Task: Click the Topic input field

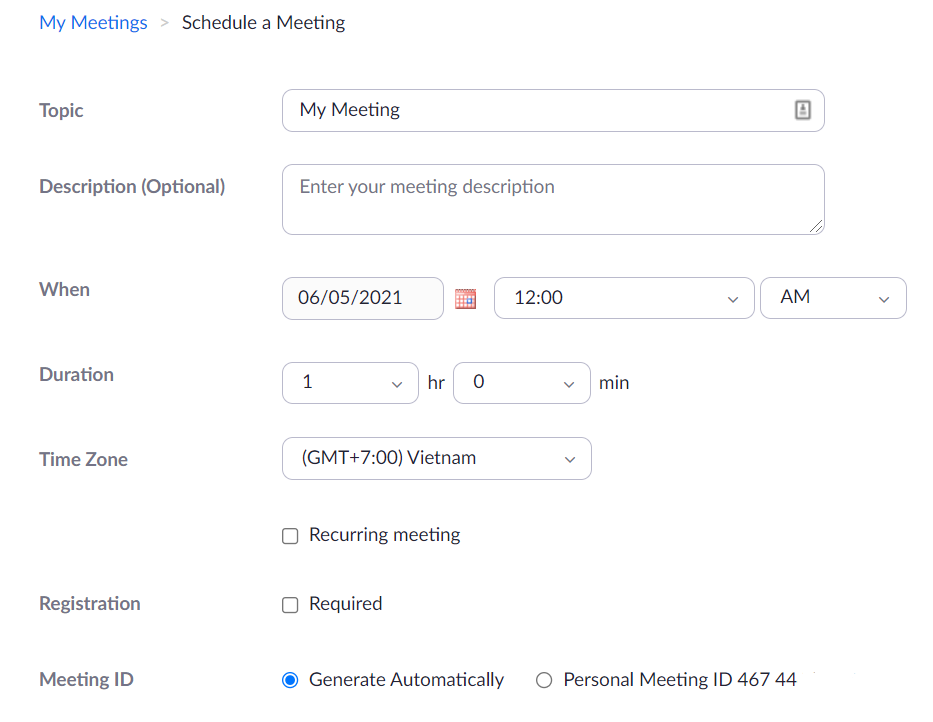Action: point(553,110)
